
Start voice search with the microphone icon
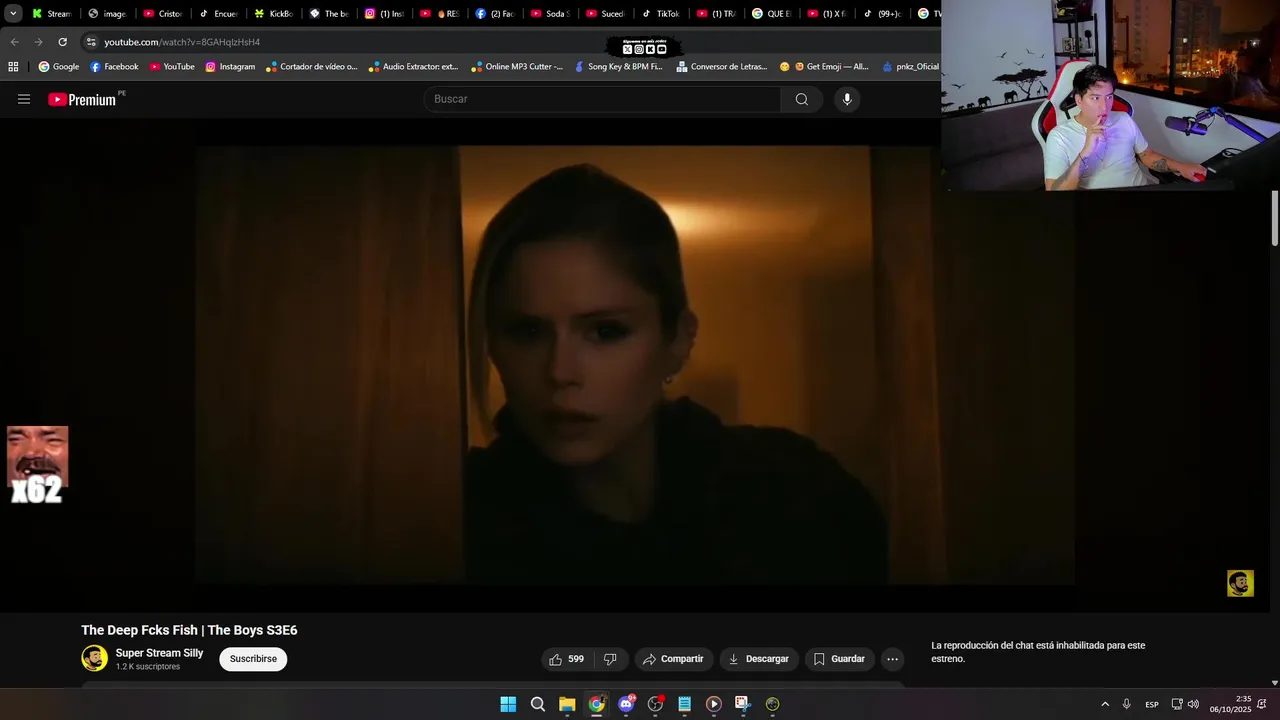pos(847,99)
